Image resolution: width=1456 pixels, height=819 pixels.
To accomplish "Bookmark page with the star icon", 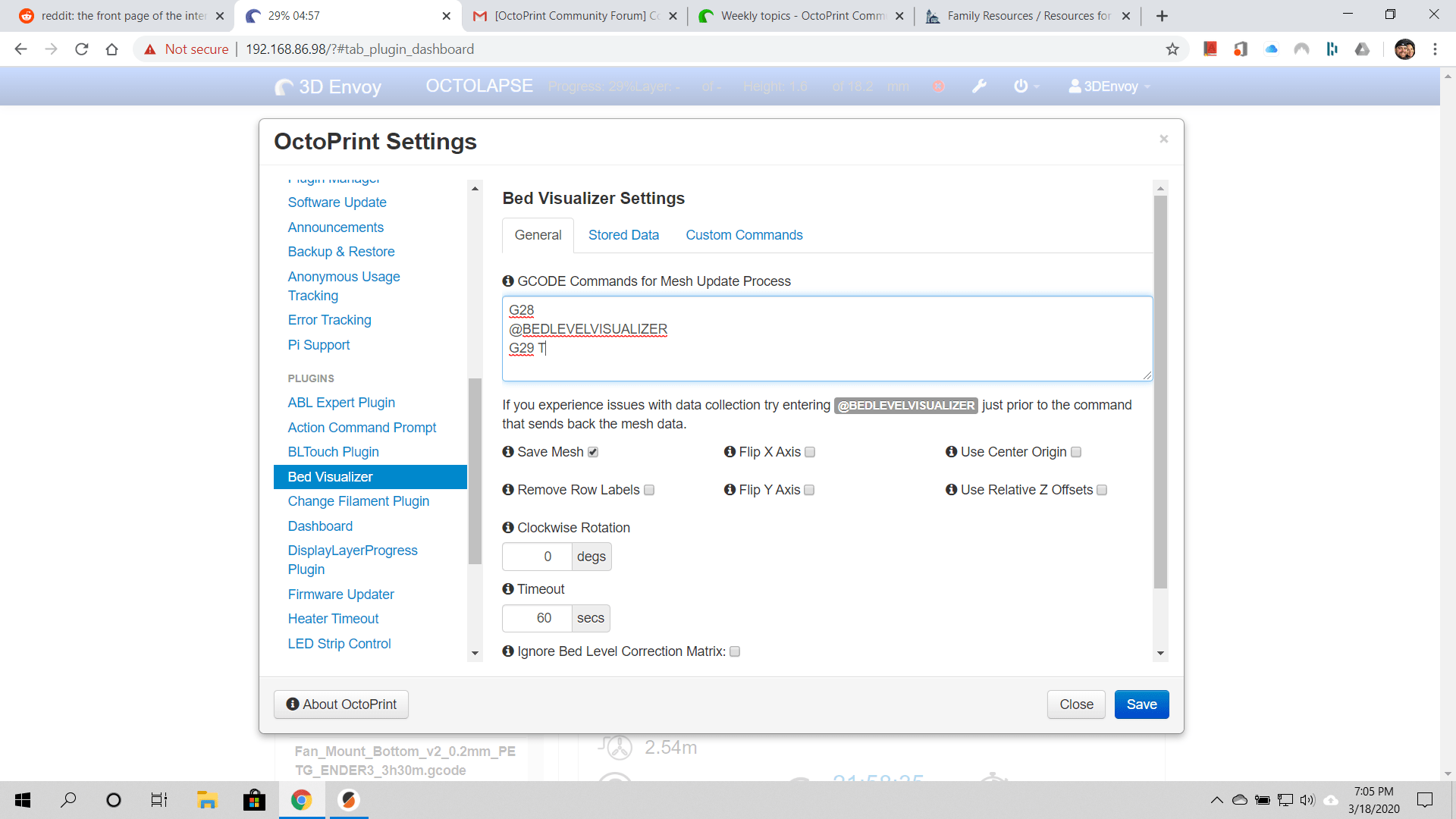I will (x=1172, y=49).
